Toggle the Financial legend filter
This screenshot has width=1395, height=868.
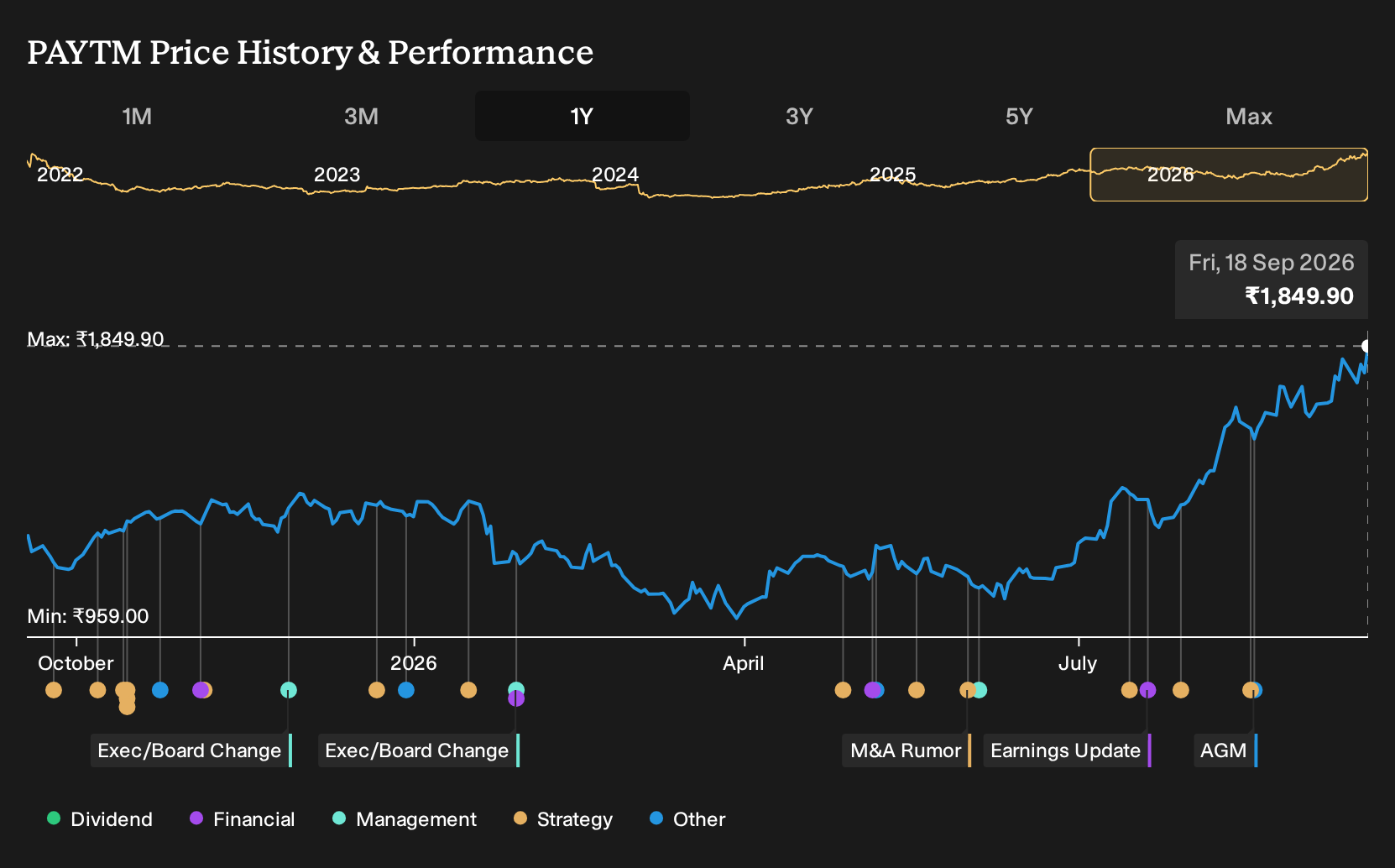pos(243,819)
